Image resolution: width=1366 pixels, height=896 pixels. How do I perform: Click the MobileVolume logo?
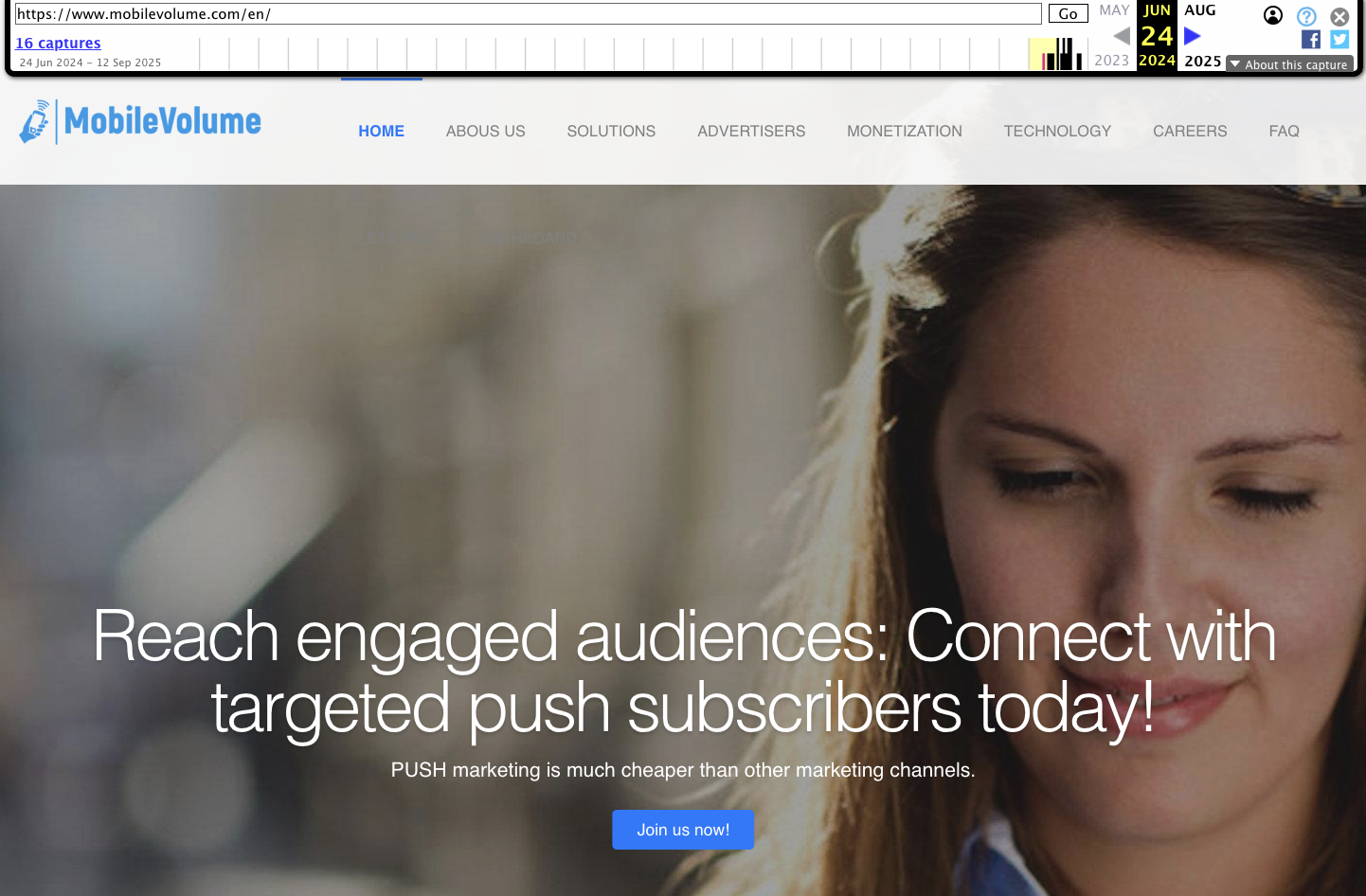(140, 122)
